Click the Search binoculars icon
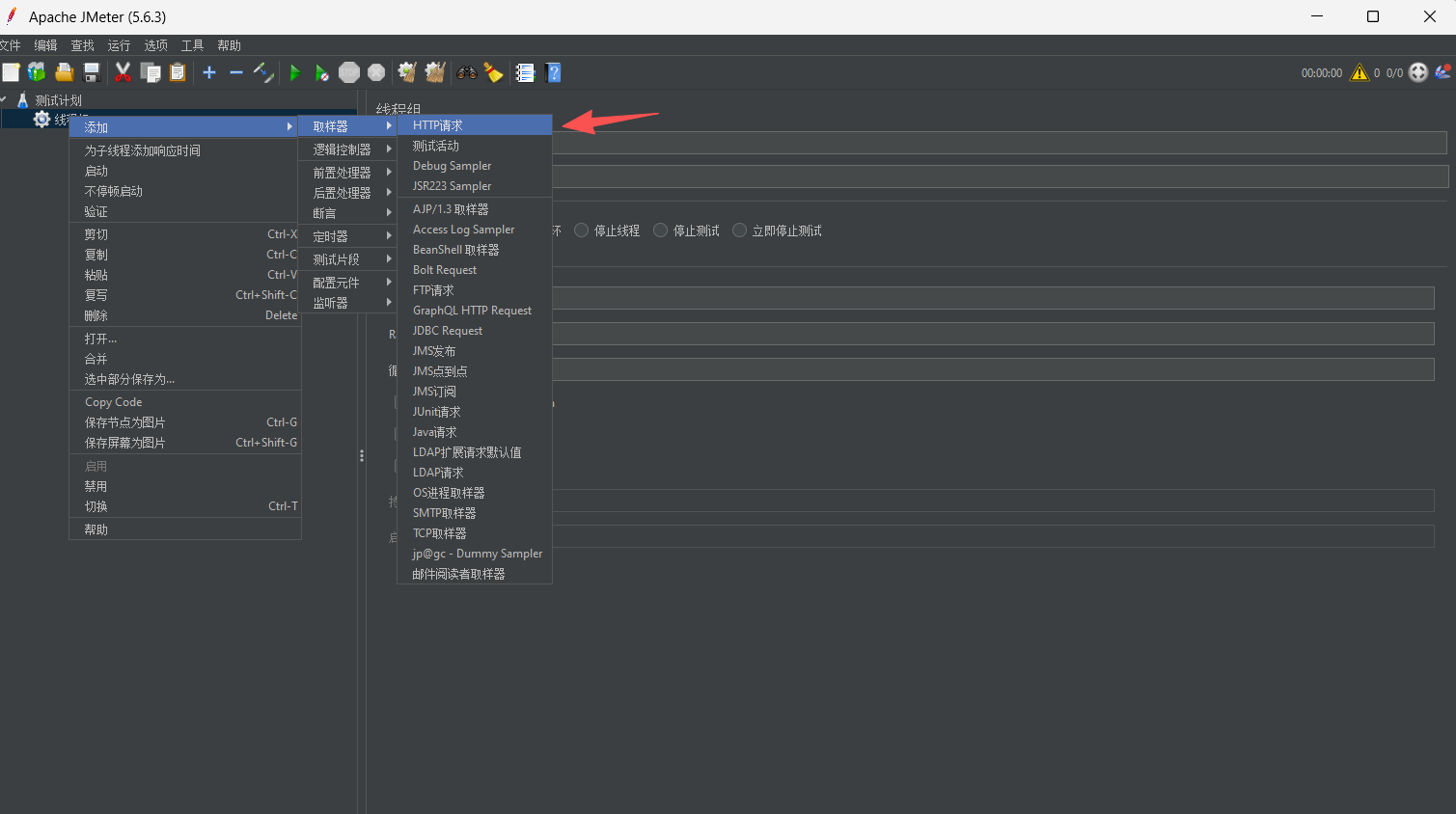 click(467, 72)
